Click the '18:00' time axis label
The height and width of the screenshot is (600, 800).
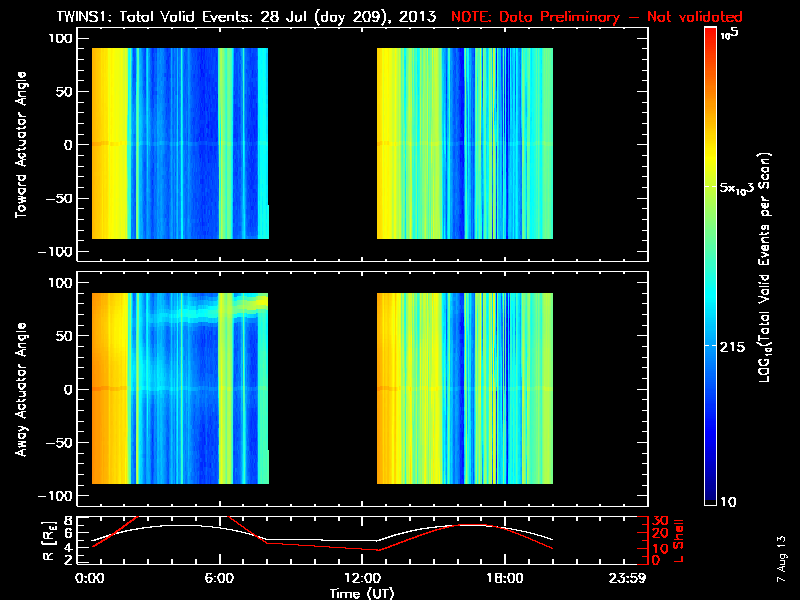click(505, 579)
